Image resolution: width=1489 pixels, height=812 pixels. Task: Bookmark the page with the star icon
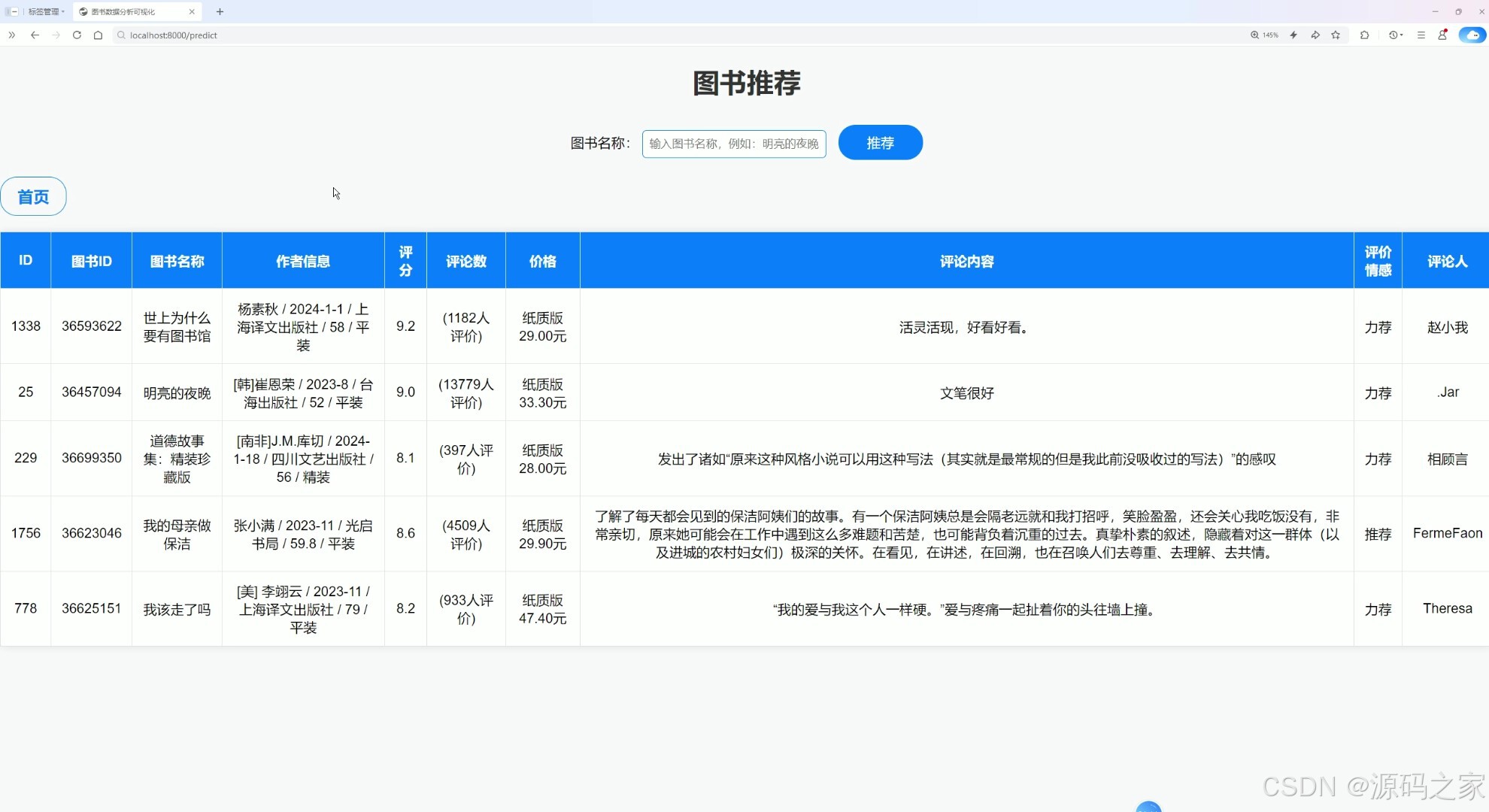coord(1336,35)
